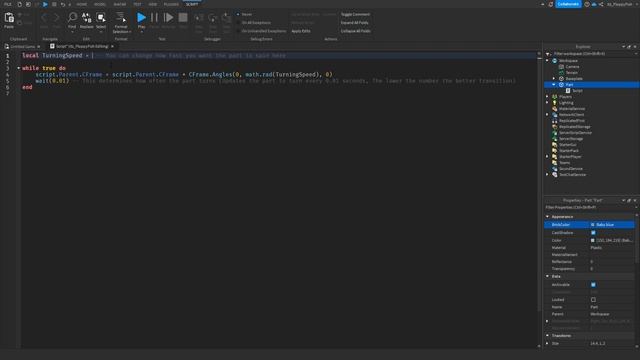Select the Never break-on-error radio option
640x360 pixels.
point(238,14)
